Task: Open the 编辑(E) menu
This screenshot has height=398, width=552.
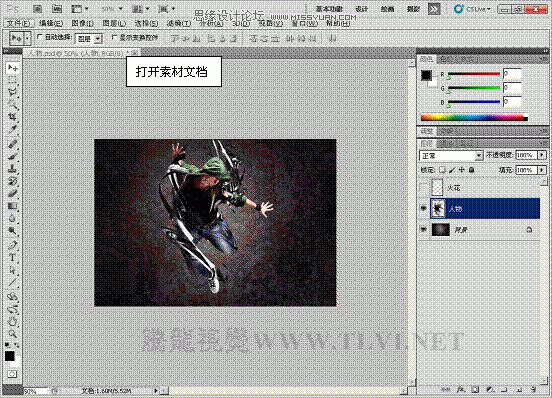Action: (x=51, y=24)
